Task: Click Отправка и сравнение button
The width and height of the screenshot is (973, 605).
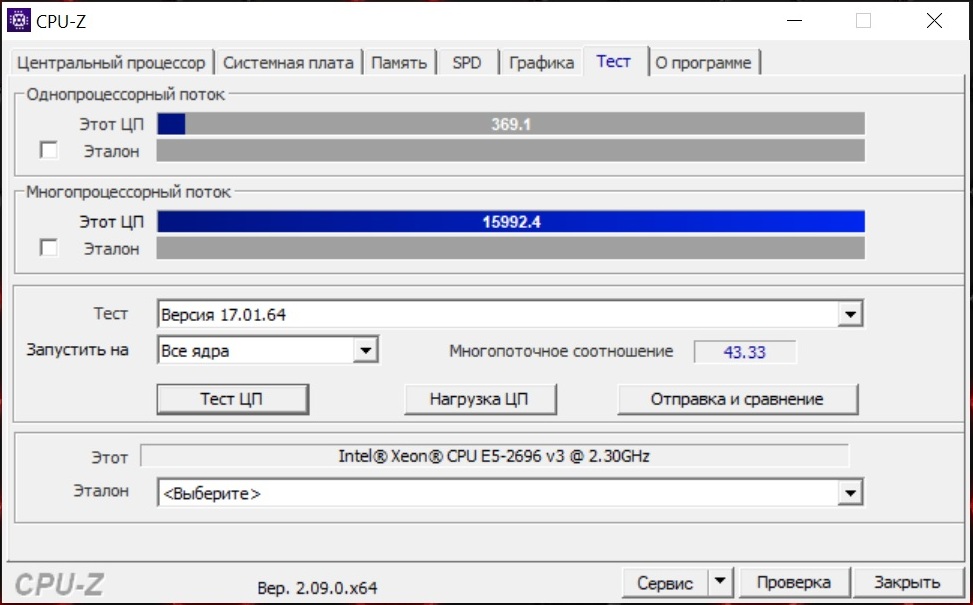Action: 738,399
